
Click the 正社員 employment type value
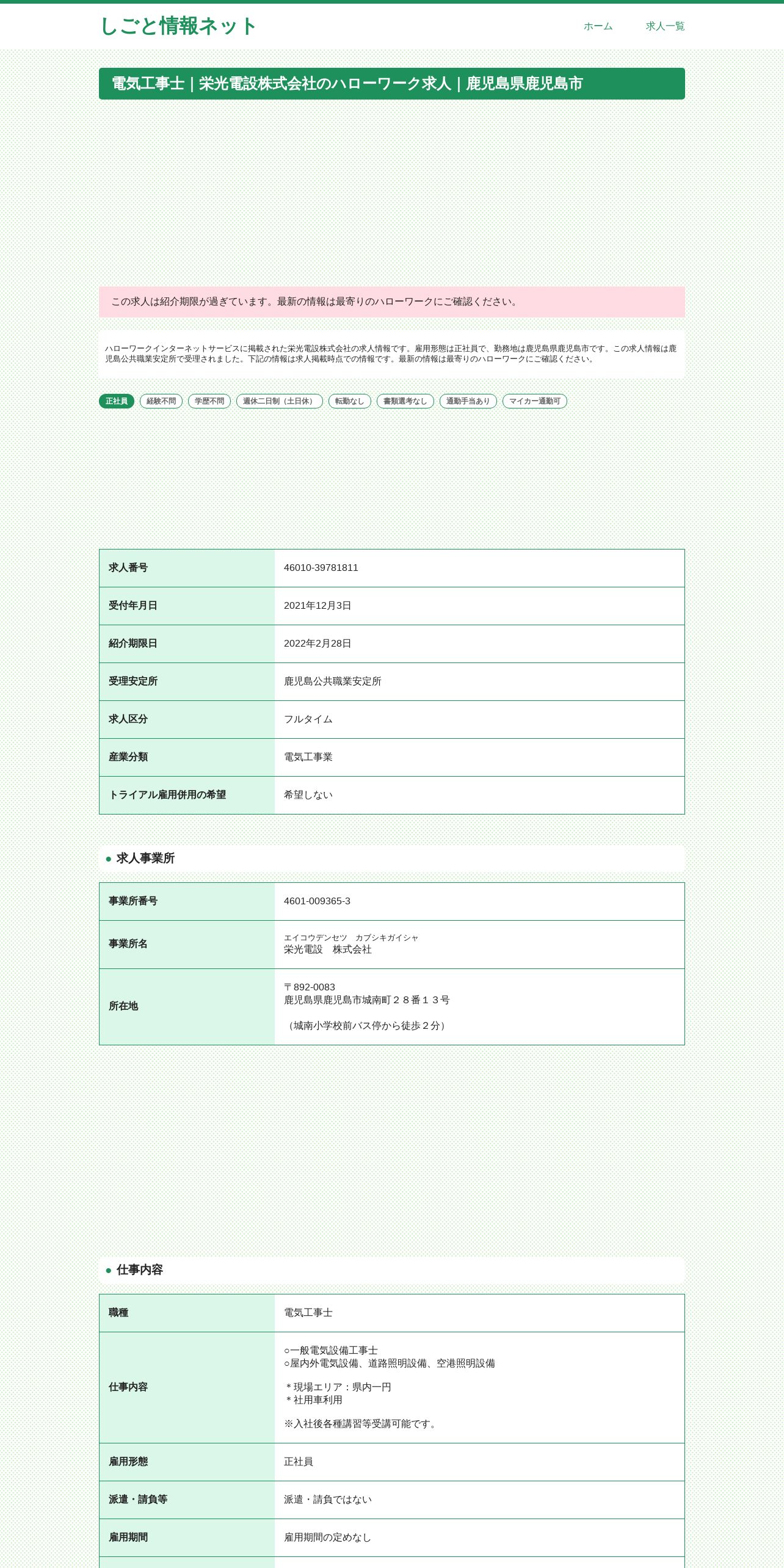point(299,1462)
